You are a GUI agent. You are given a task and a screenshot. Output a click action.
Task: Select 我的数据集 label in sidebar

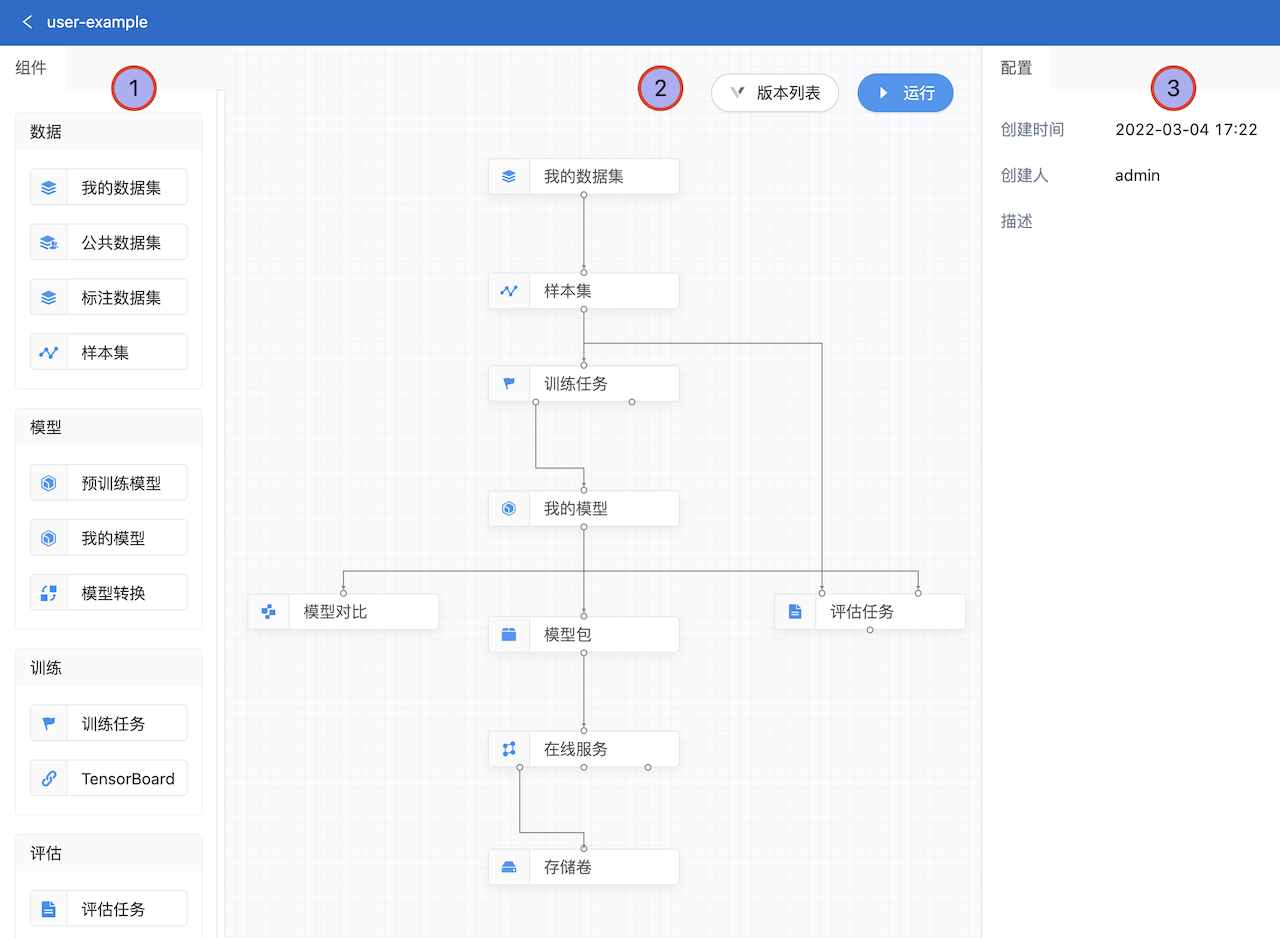point(121,187)
